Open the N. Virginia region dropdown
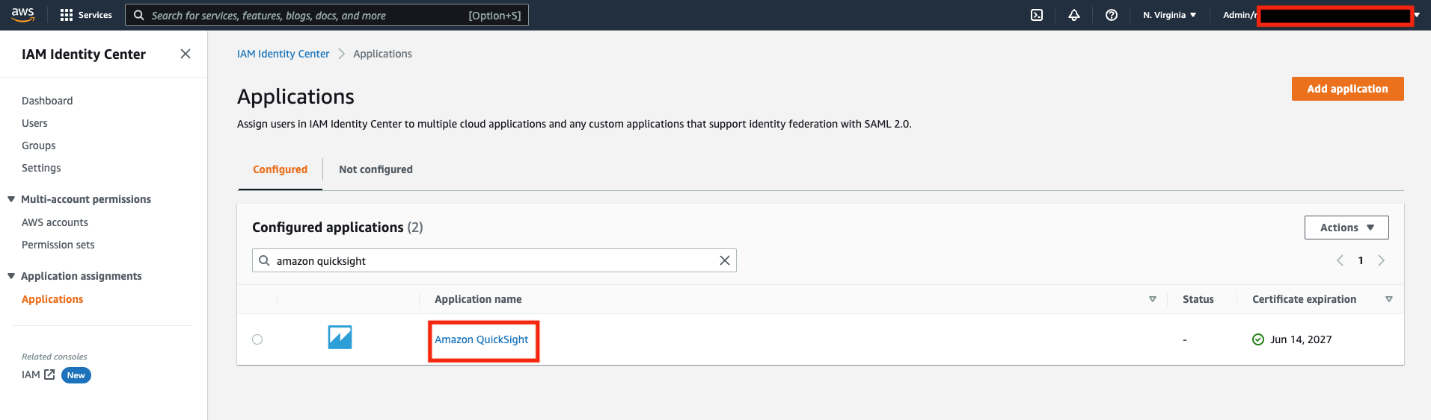The height and width of the screenshot is (420, 1431). 1170,15
